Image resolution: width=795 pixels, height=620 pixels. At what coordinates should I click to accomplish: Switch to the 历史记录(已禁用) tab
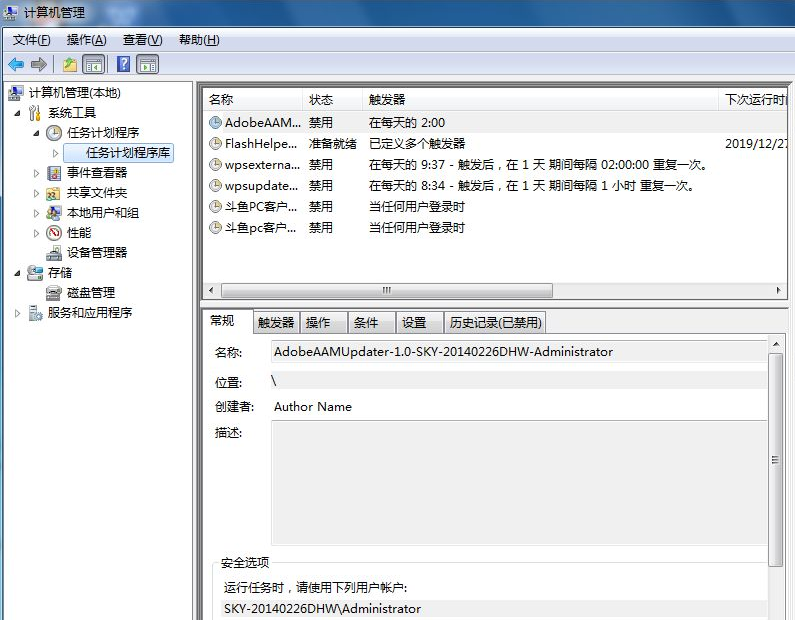(x=495, y=322)
